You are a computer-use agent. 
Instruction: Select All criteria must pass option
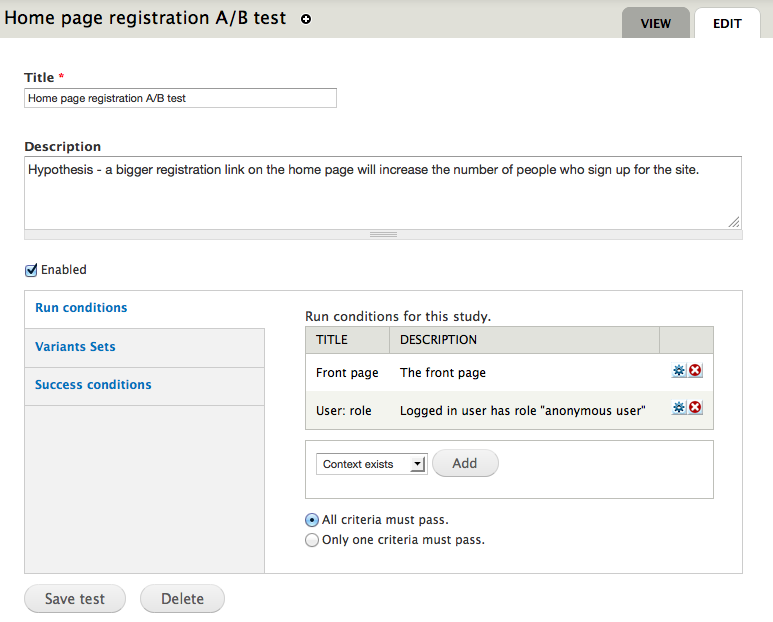point(312,520)
